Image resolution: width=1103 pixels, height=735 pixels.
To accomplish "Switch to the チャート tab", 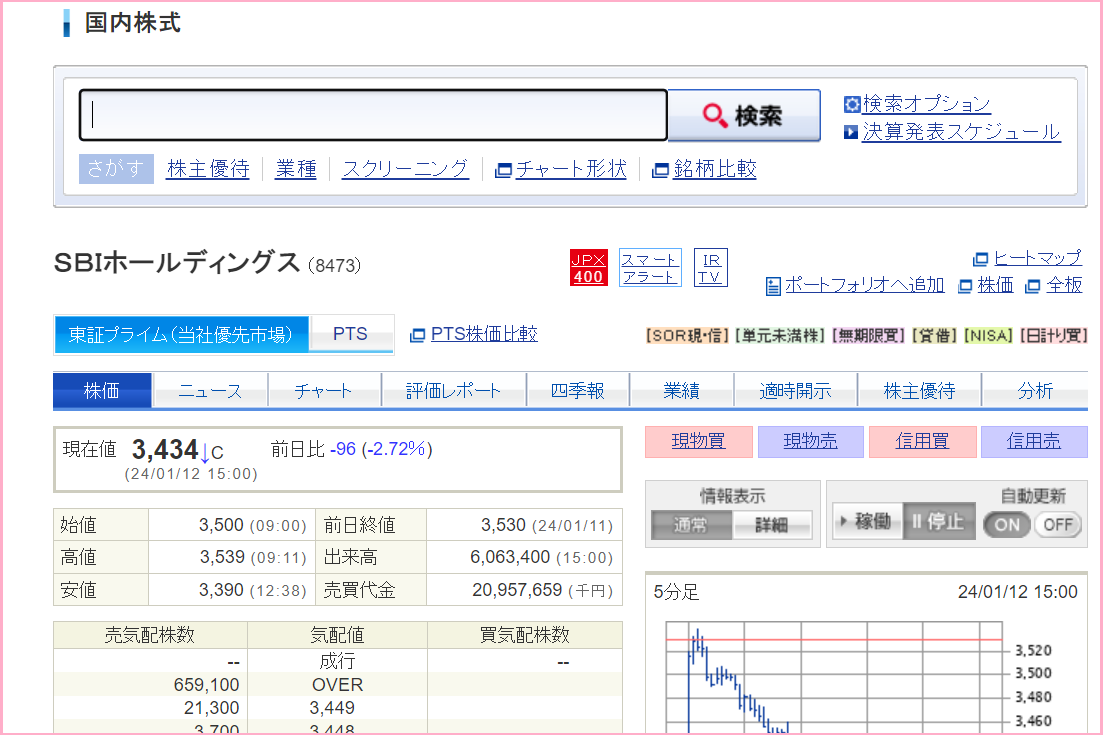I will coord(324,390).
